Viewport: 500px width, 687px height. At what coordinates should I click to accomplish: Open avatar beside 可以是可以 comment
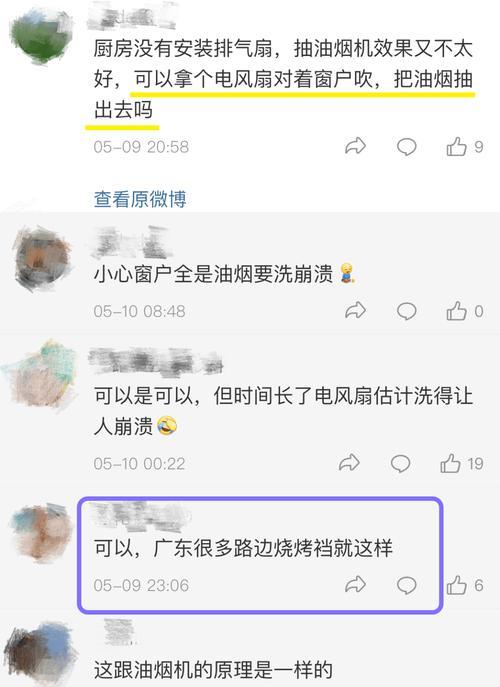point(40,375)
